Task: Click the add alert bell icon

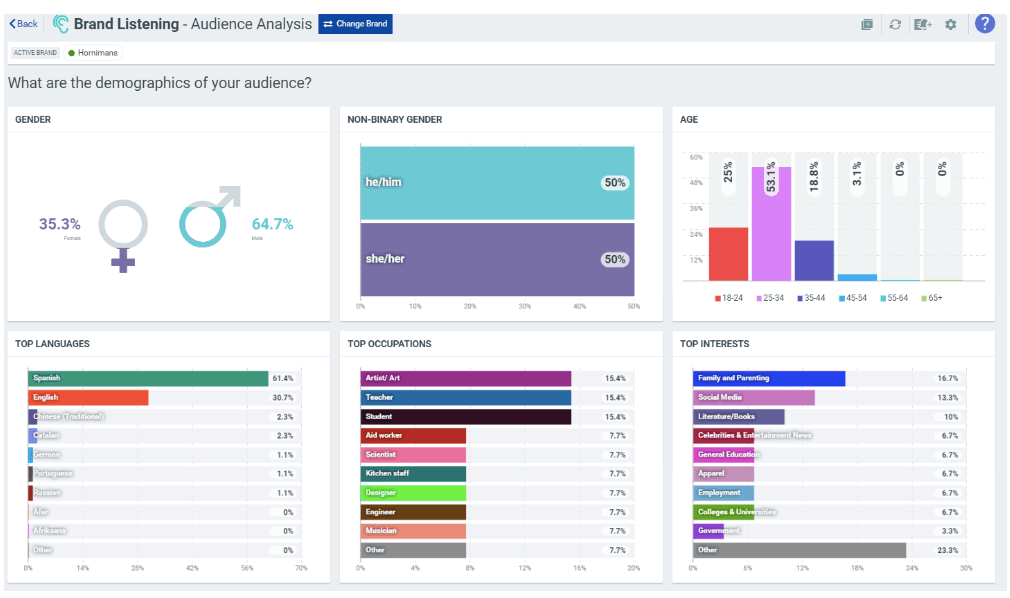Action: pyautogui.click(x=922, y=24)
